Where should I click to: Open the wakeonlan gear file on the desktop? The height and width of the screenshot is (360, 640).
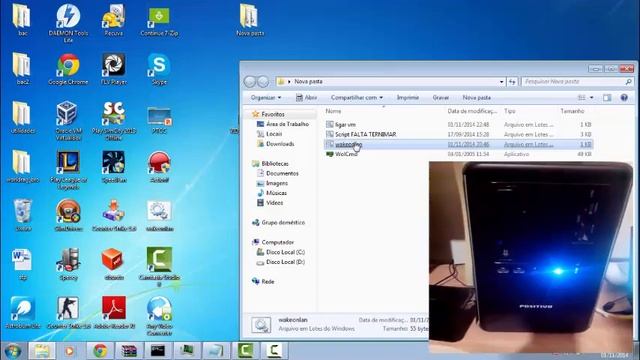point(159,215)
